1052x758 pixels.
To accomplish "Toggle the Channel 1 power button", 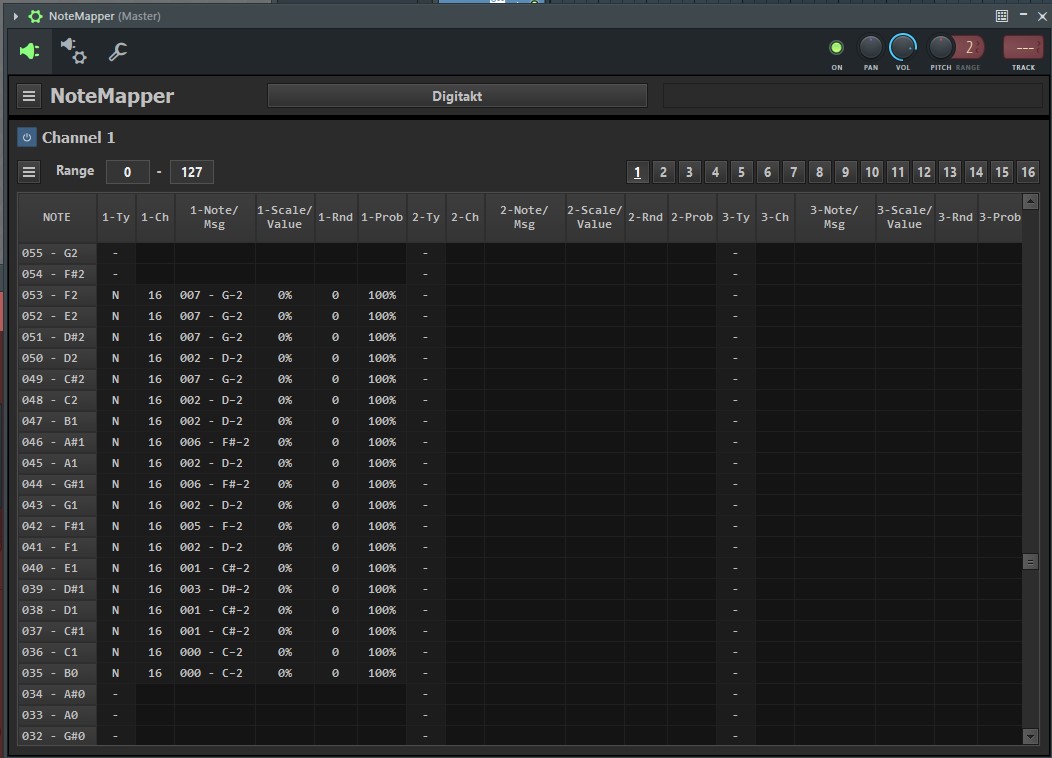I will (27, 137).
